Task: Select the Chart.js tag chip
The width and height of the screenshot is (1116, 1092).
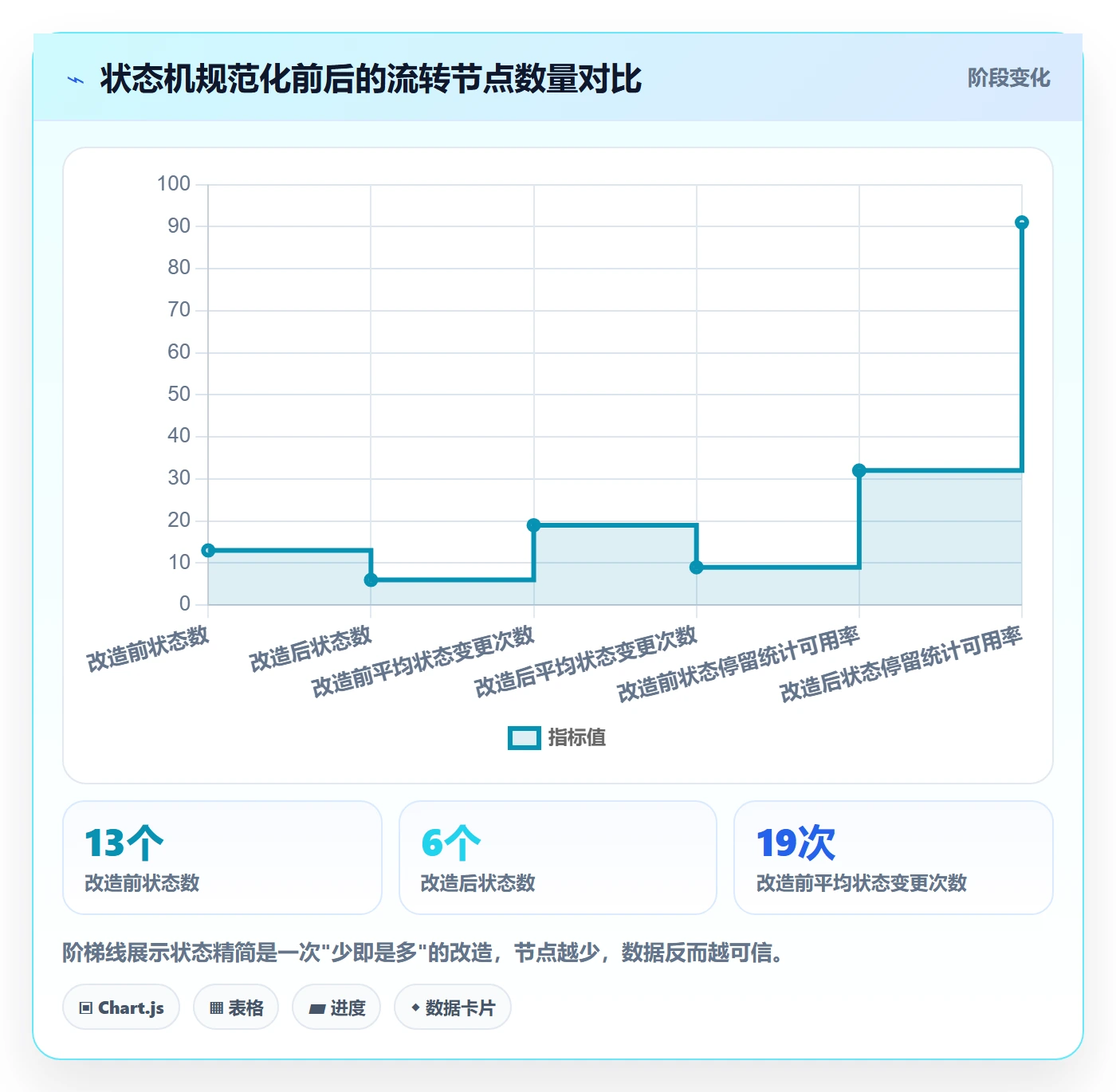Action: [x=121, y=1008]
